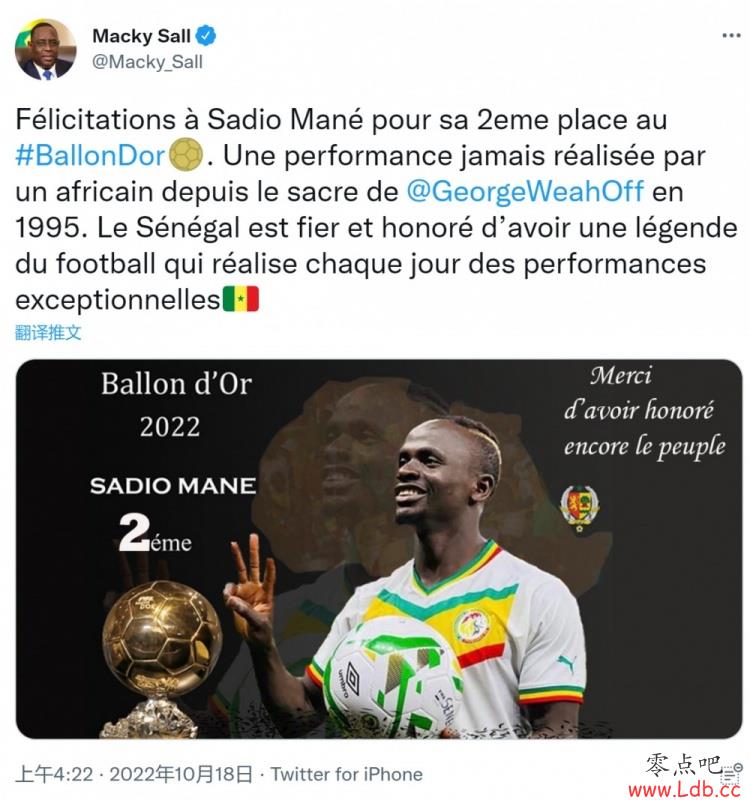Click the www.Ldb.cc watermark link
750x800 pixels.
click(684, 790)
